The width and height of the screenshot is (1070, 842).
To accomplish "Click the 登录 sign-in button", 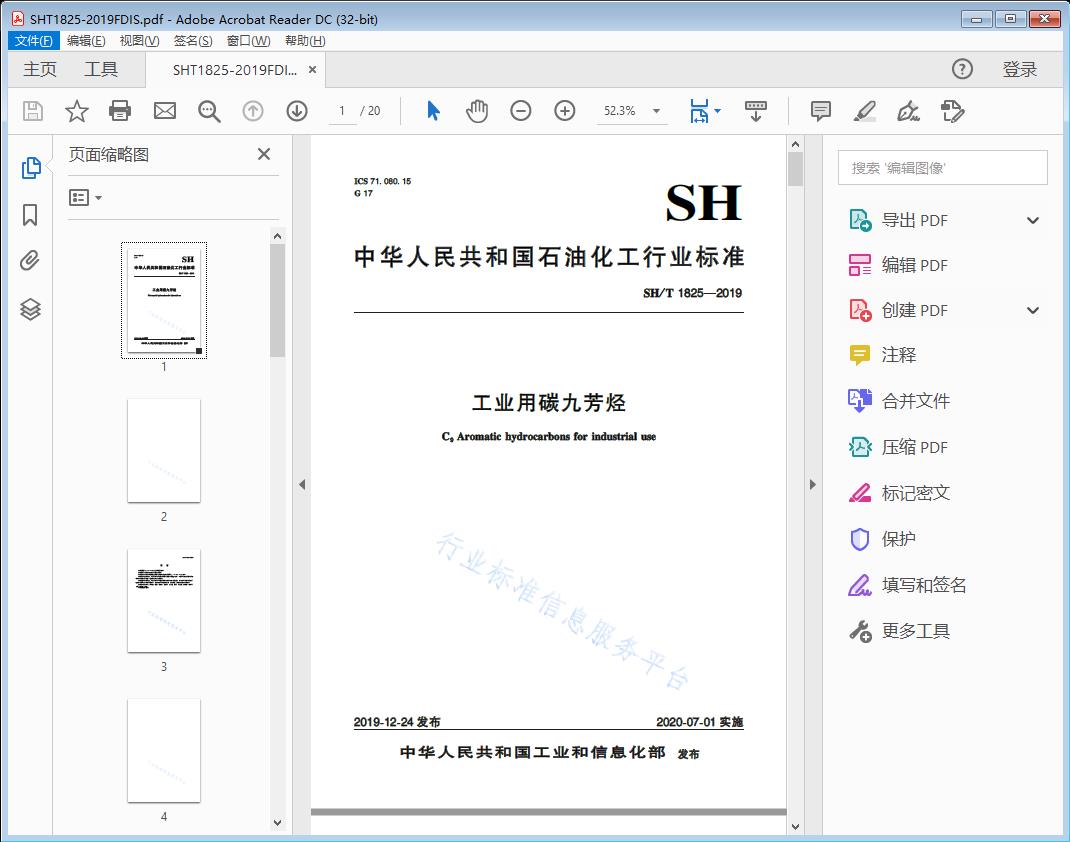I will tap(1019, 69).
